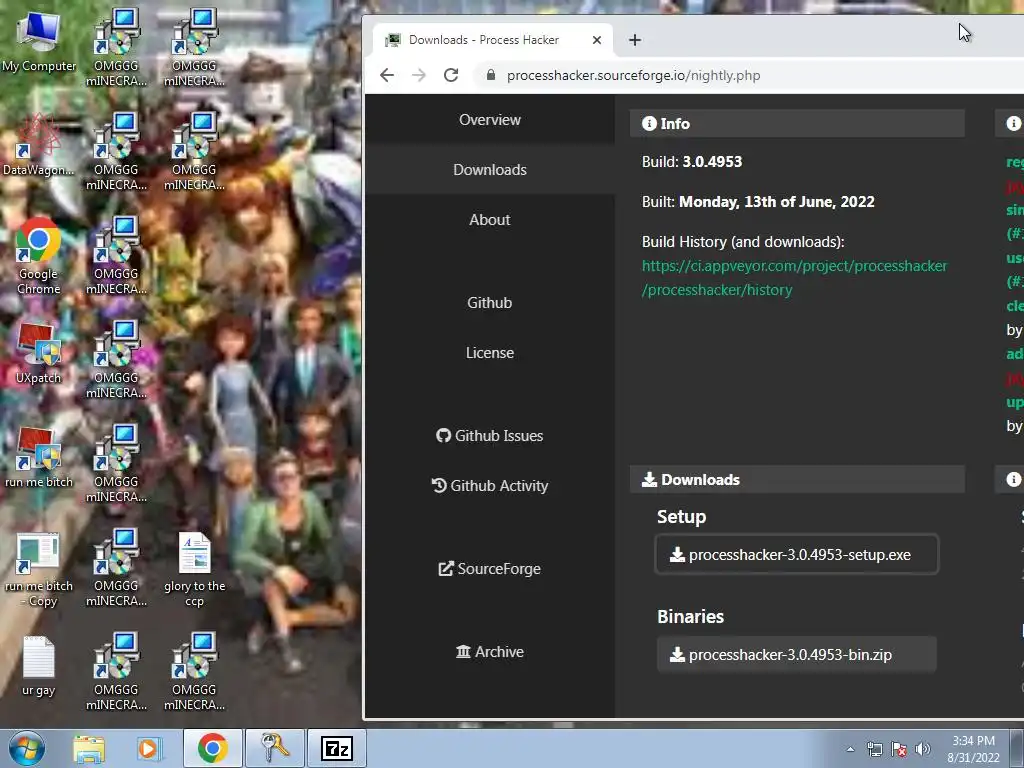Select the 'run me bitch' desktop shortcut
The width and height of the screenshot is (1024, 768).
pos(39,457)
